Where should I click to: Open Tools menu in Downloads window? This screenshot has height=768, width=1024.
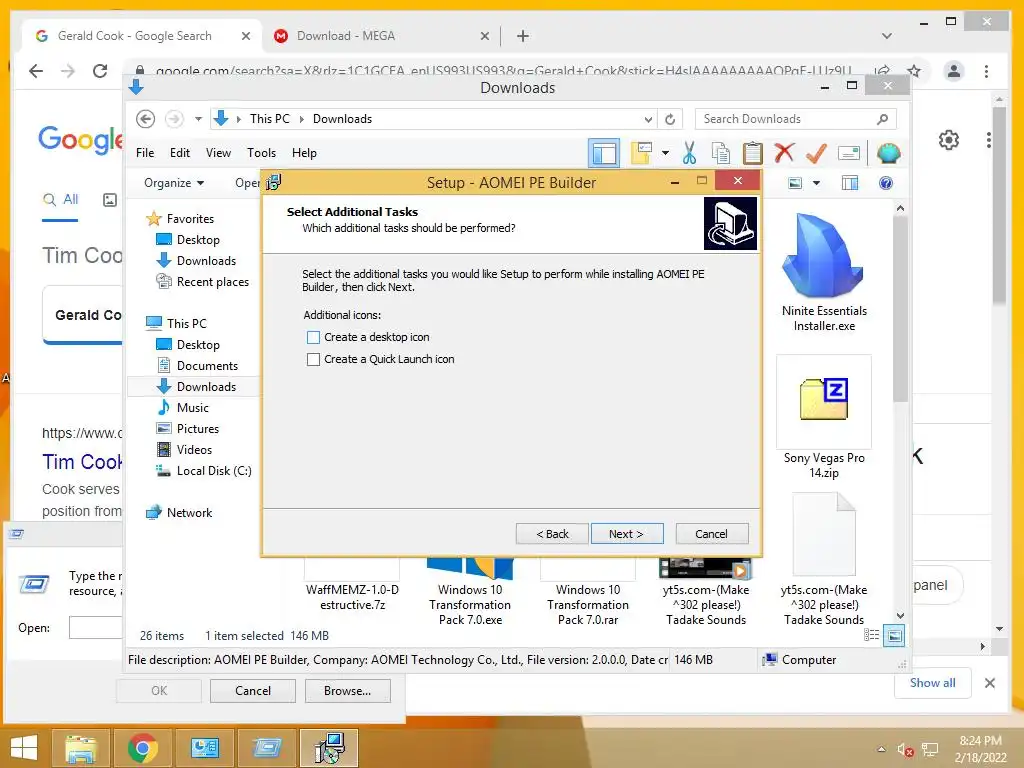click(x=261, y=153)
